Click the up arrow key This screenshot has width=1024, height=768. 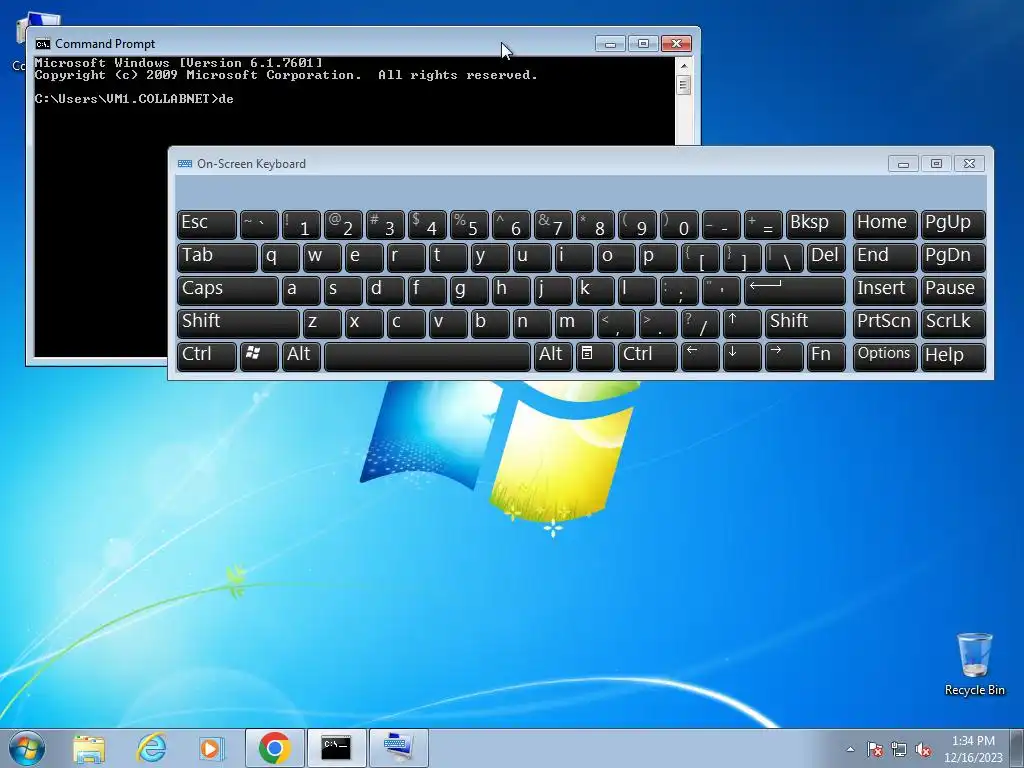(x=741, y=323)
